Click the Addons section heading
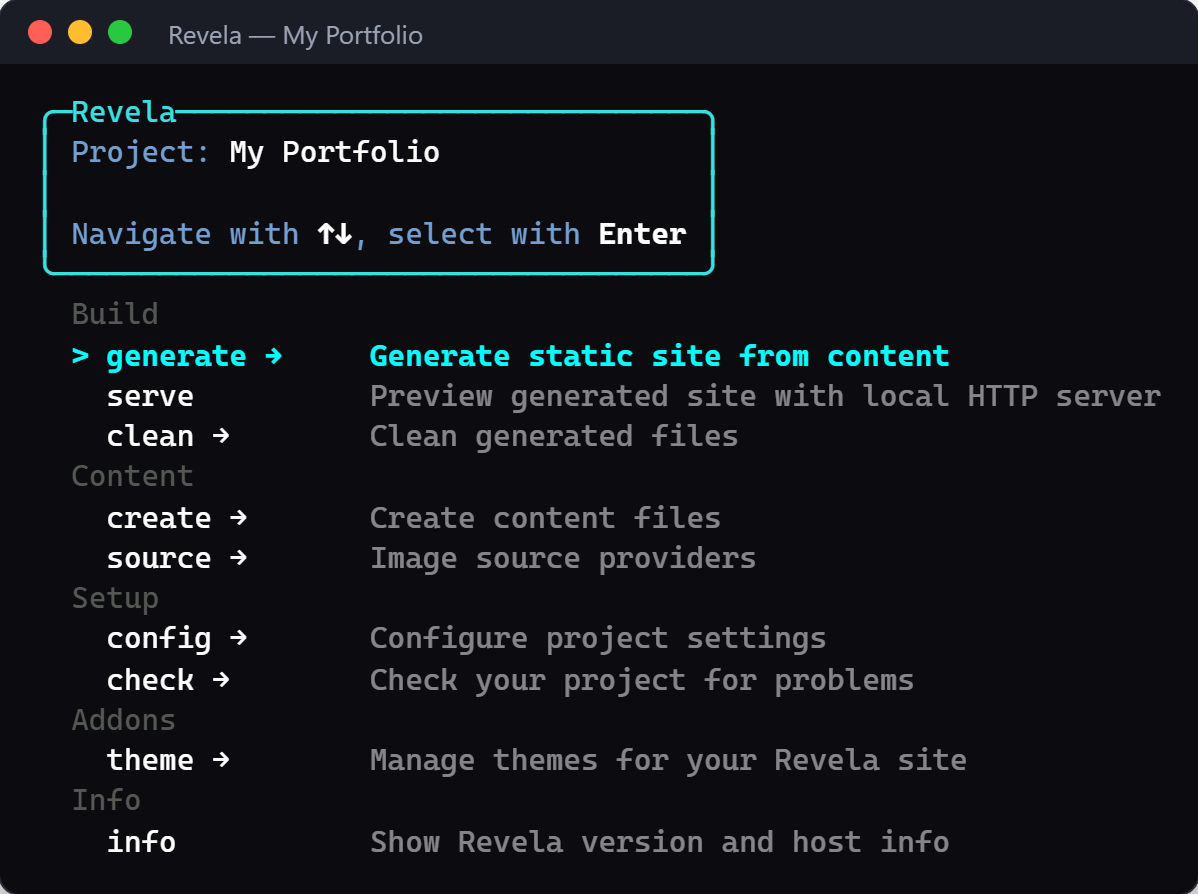 [x=124, y=721]
